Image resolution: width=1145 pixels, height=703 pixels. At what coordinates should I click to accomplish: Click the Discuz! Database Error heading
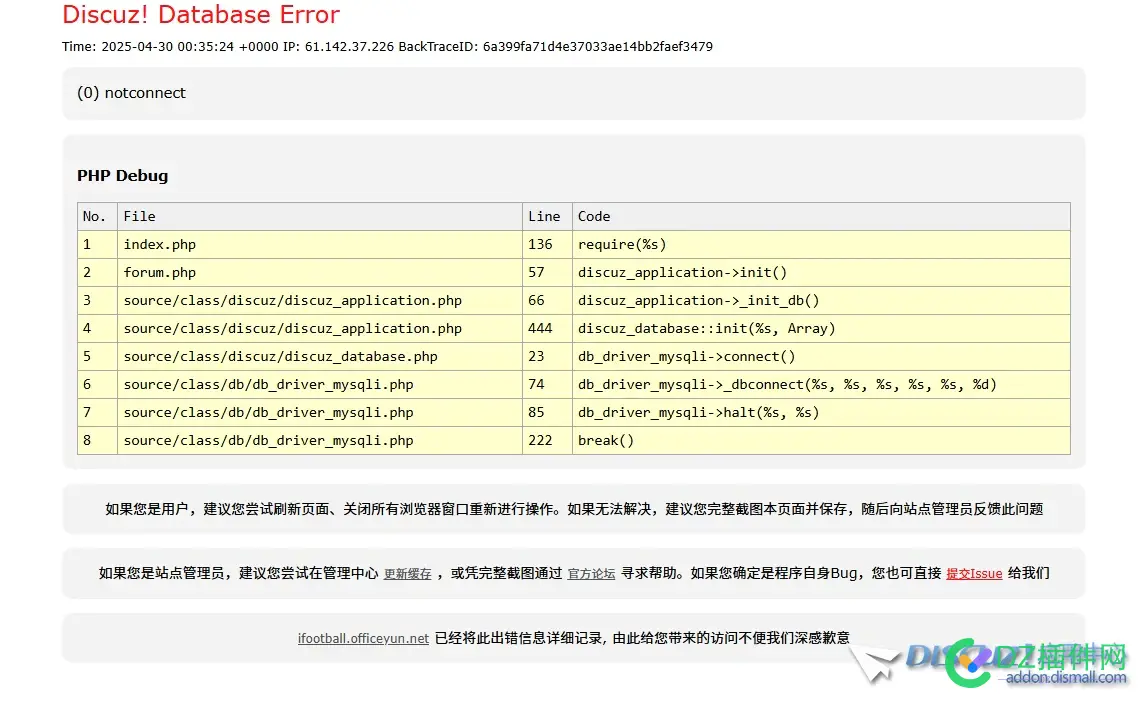click(201, 15)
